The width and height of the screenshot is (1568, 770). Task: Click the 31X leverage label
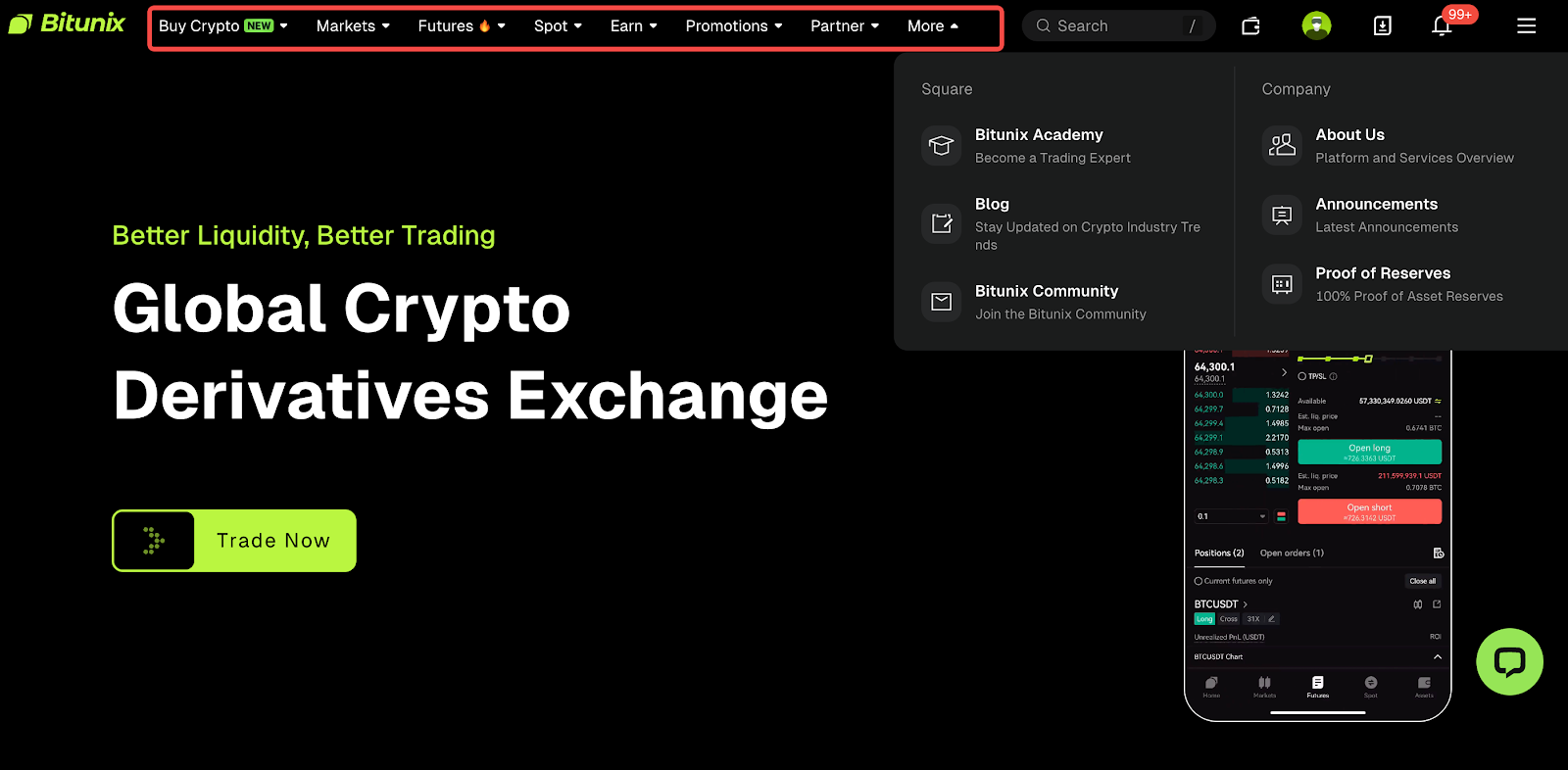(1253, 619)
